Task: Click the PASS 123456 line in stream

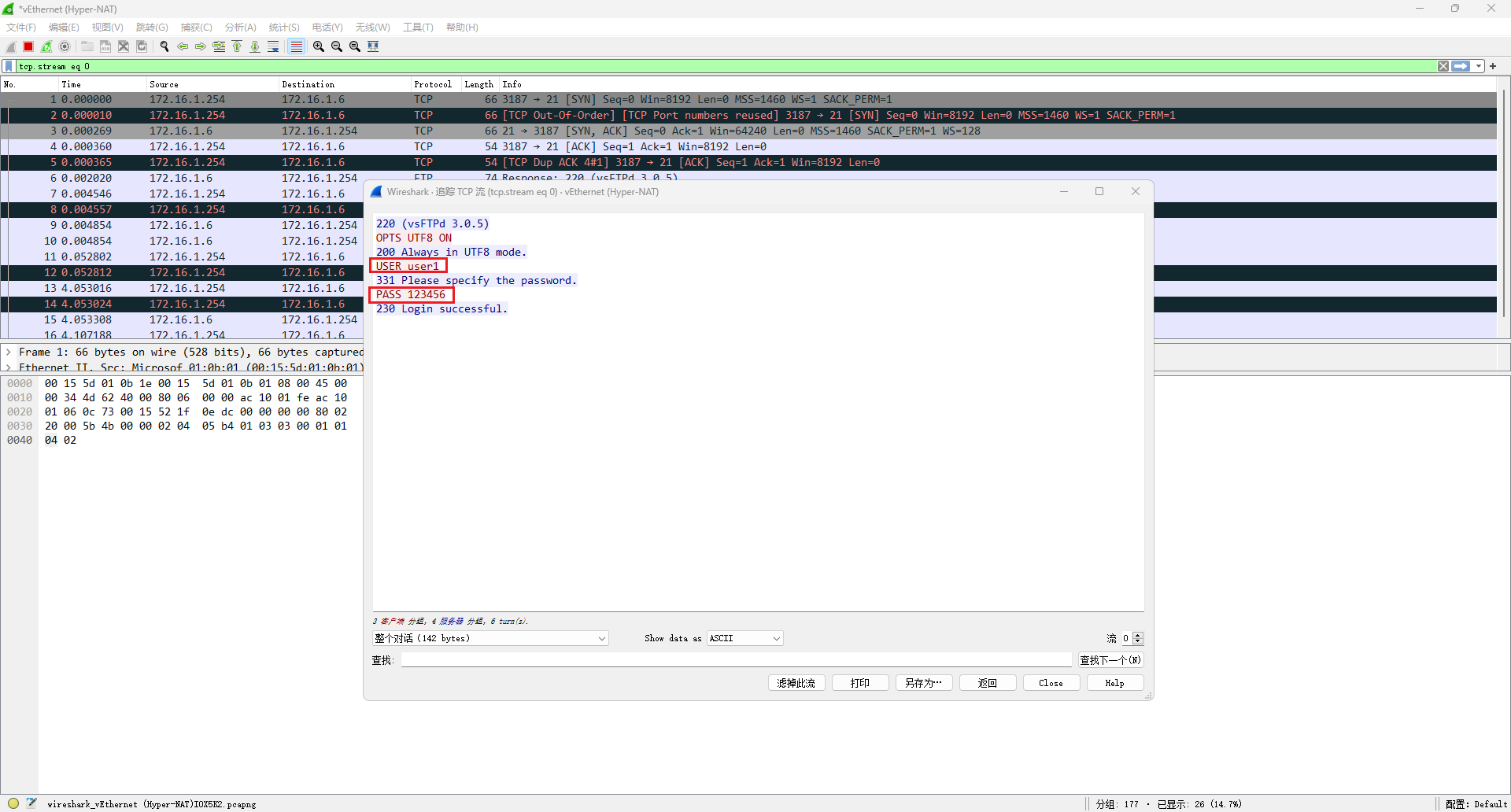Action: [411, 294]
